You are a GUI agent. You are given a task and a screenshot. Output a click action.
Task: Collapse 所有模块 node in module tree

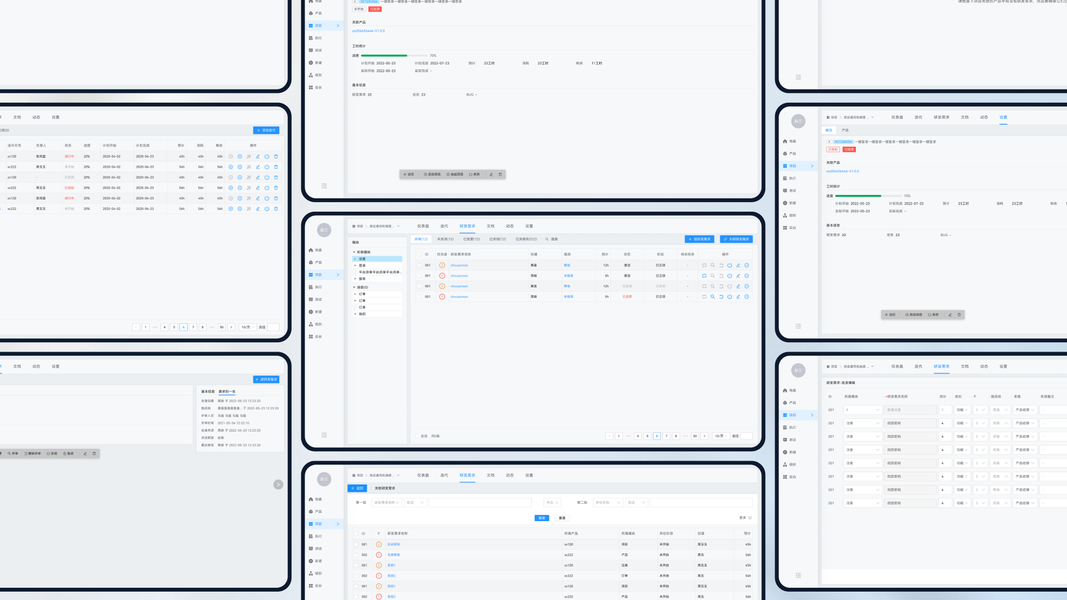click(x=355, y=252)
